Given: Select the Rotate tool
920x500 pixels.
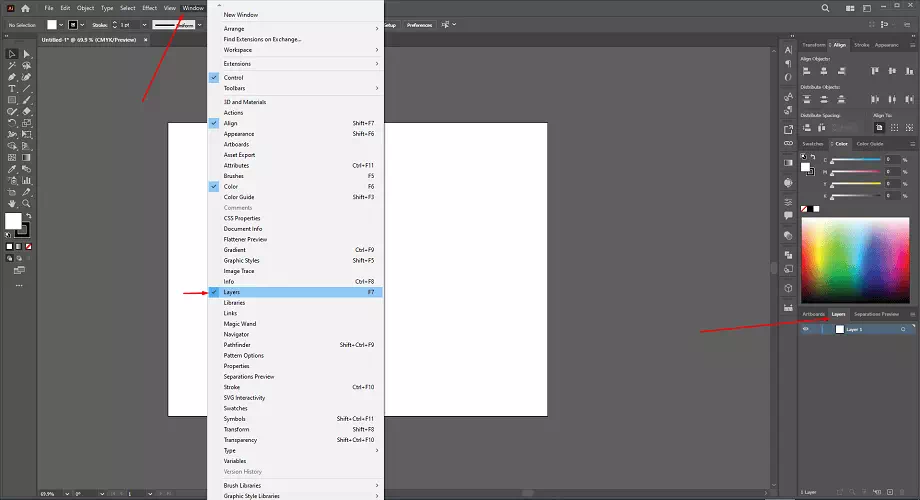Looking at the screenshot, I should click(12, 123).
